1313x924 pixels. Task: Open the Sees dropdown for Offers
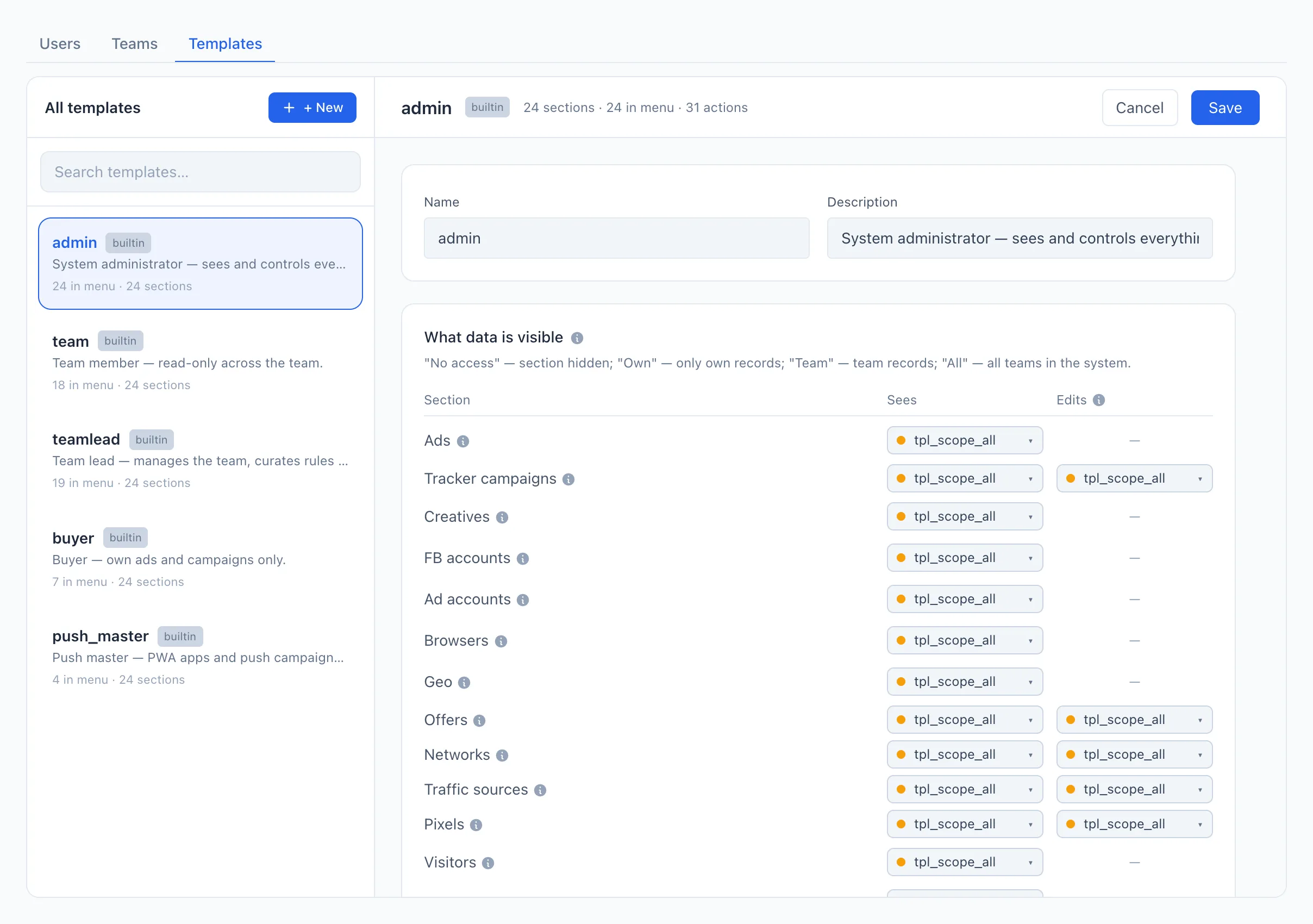(x=965, y=719)
